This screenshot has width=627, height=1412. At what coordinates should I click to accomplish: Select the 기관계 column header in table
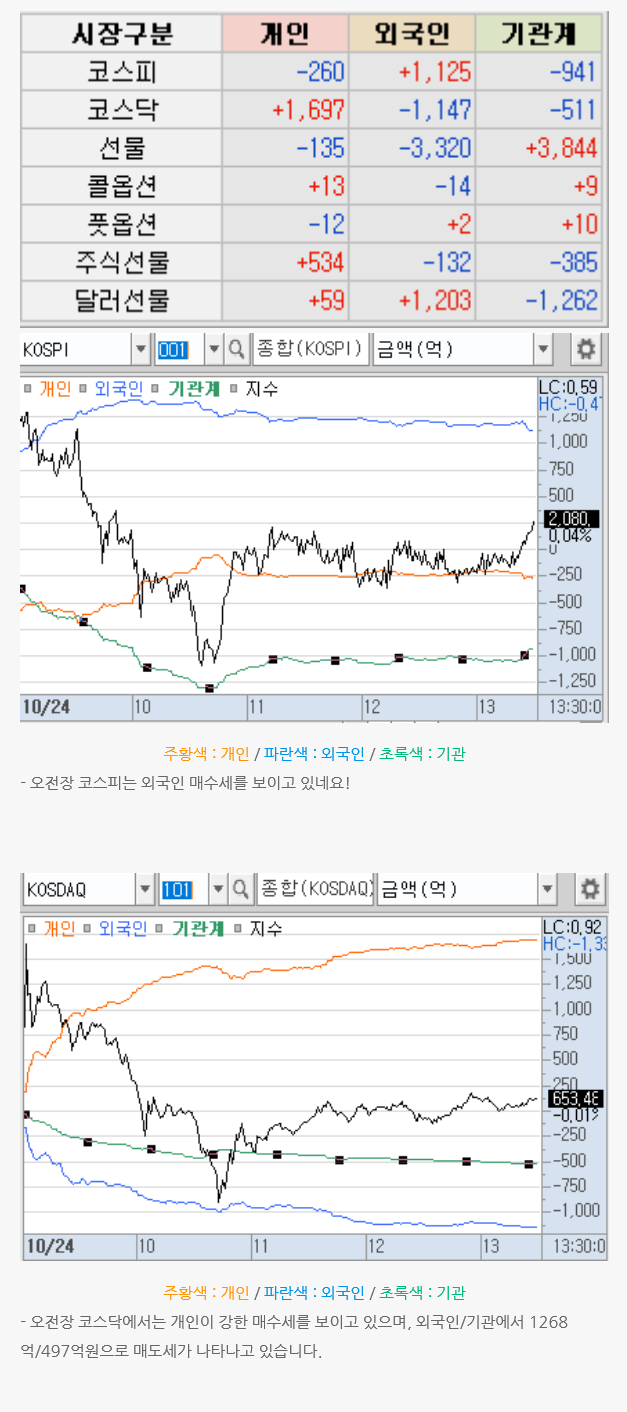[x=538, y=34]
